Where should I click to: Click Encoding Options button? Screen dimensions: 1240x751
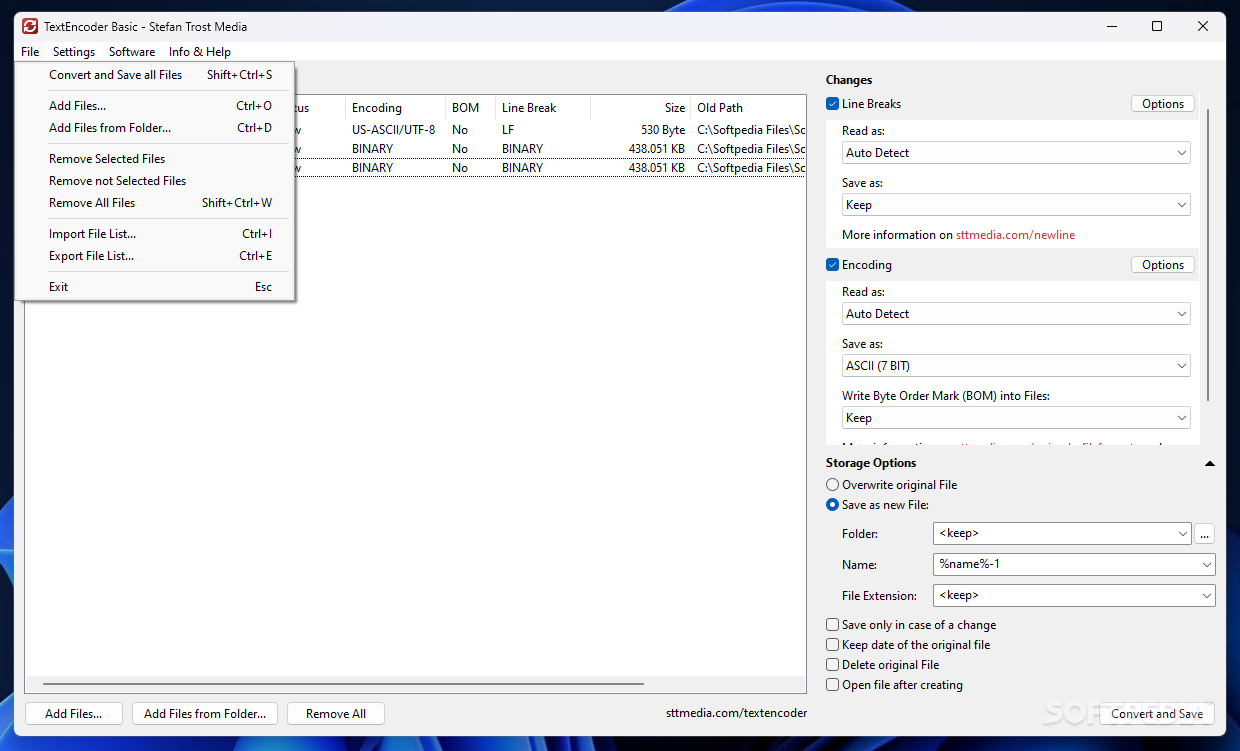[1163, 265]
